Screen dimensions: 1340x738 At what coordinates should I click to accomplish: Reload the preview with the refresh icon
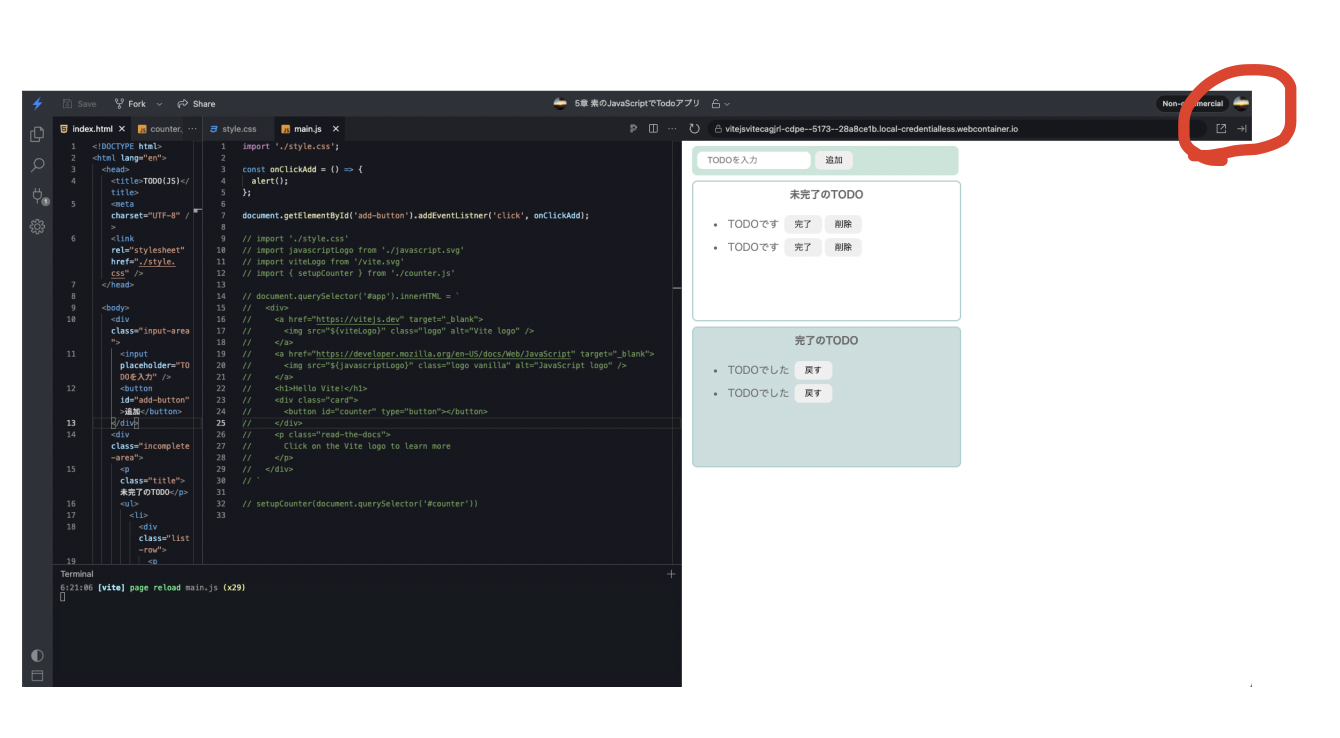[x=694, y=129]
